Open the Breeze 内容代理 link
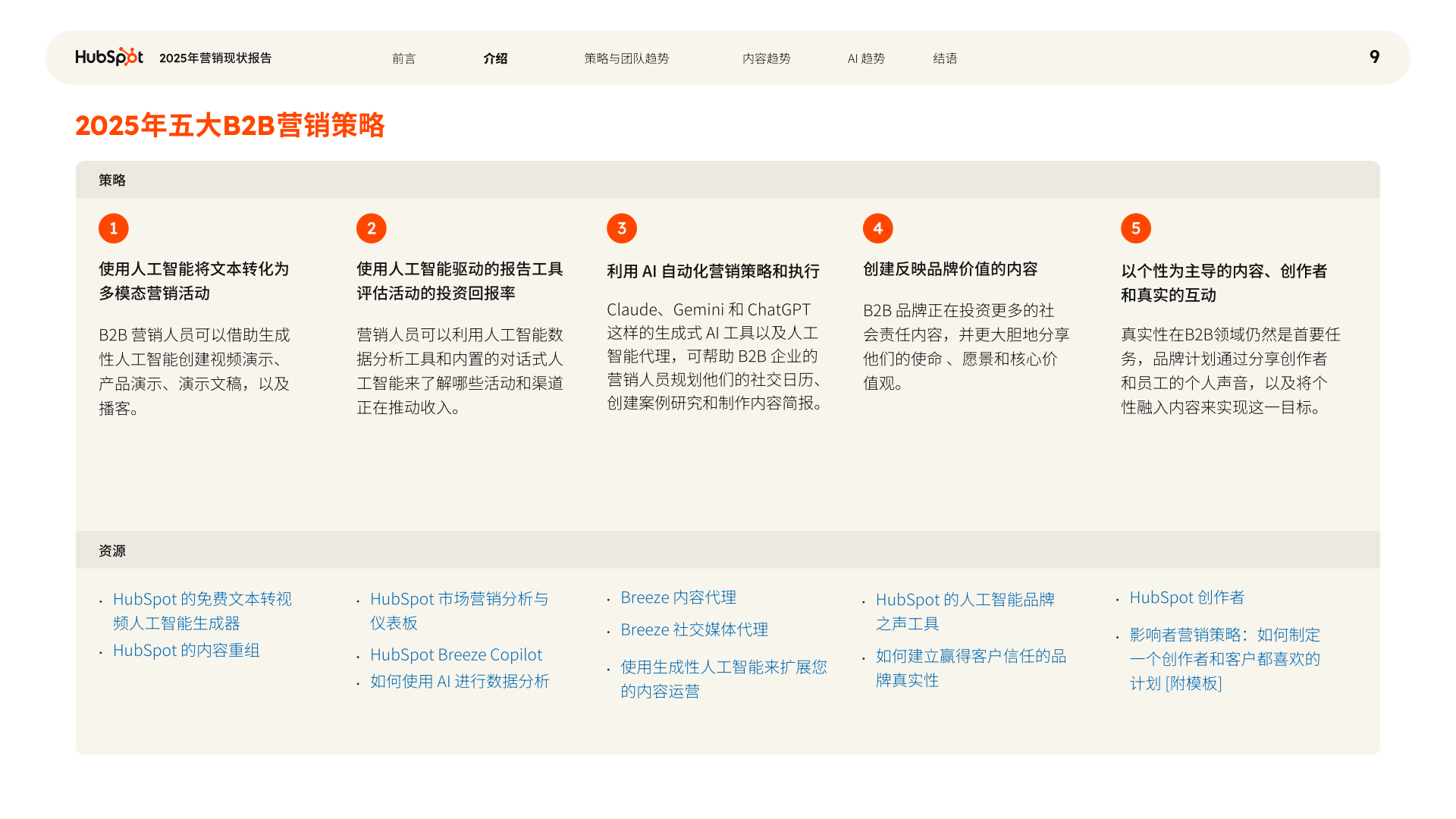 coord(679,598)
